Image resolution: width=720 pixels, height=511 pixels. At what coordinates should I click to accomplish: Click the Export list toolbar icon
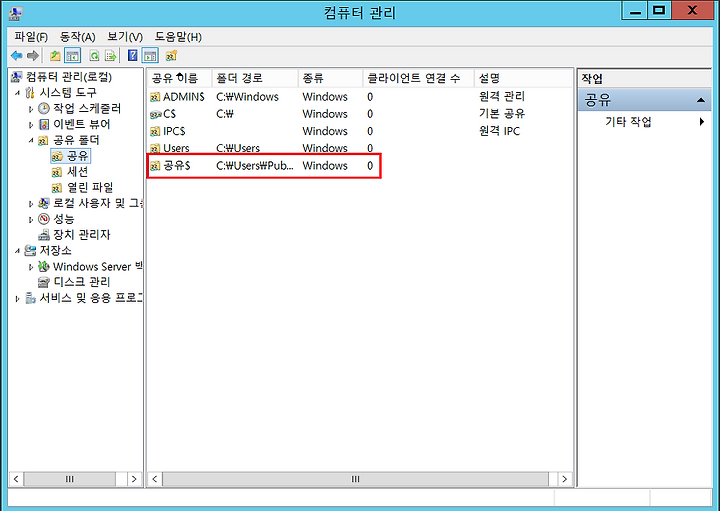click(111, 56)
